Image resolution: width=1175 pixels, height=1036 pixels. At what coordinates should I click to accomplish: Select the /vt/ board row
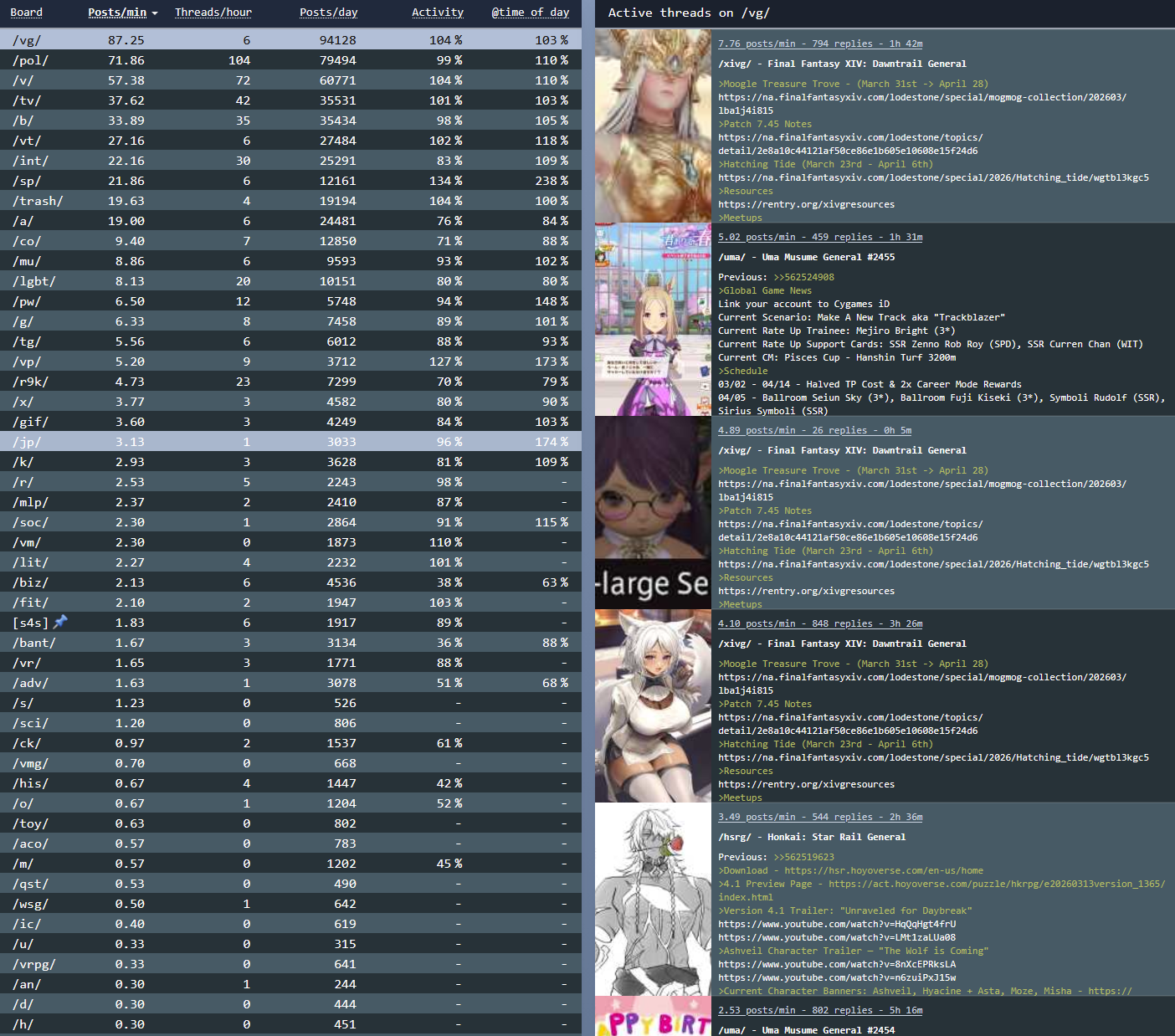[290, 141]
